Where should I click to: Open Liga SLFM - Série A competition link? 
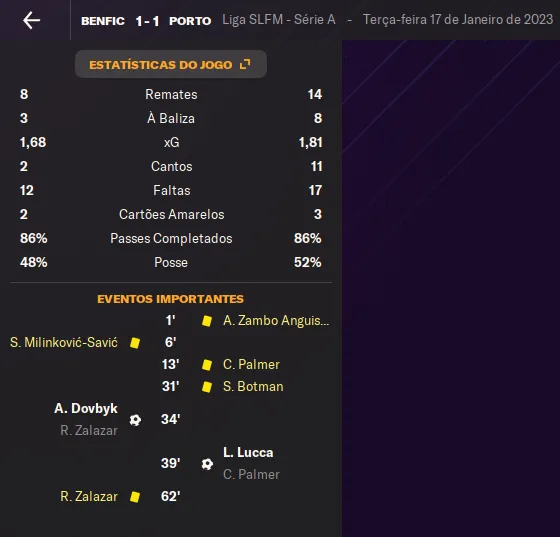pos(279,20)
